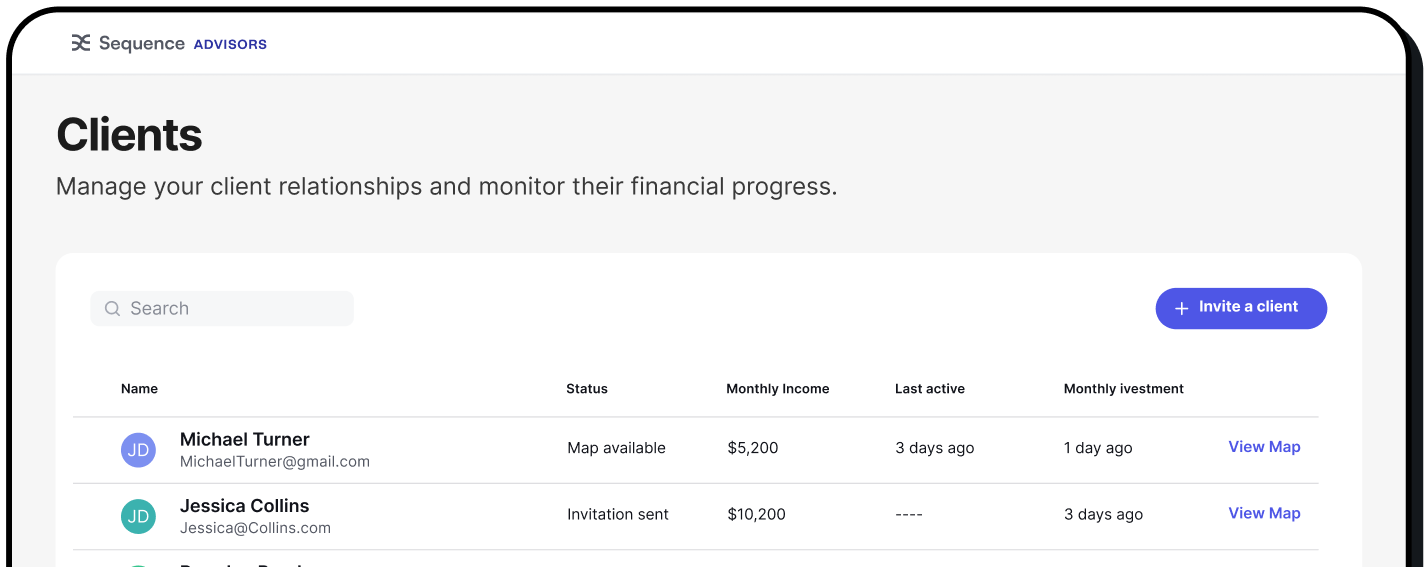This screenshot has height=567, width=1428.
Task: Click the Jessica@Collins.com email address
Action: 255,528
